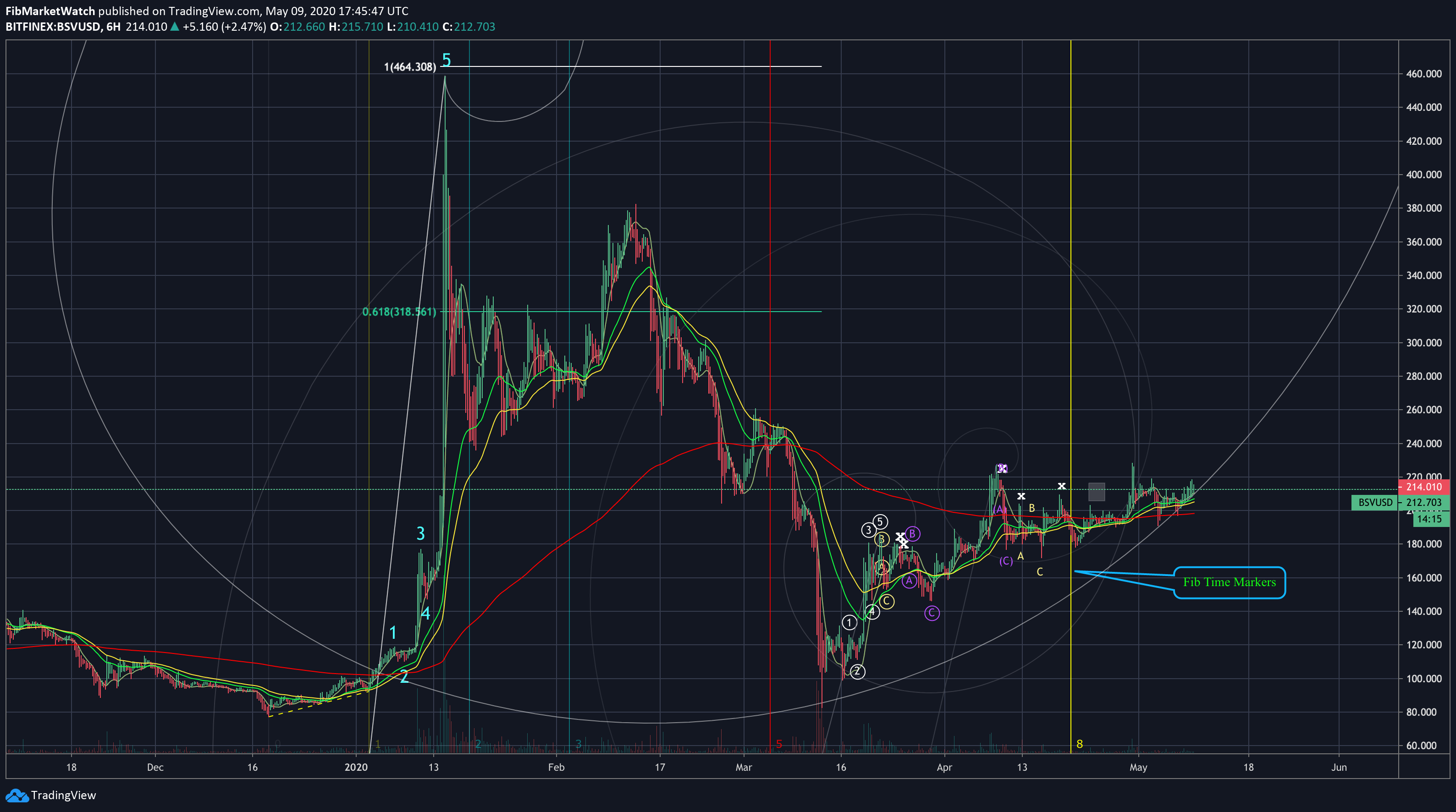Click the white circled 5 wave label
Image resolution: width=1456 pixels, height=812 pixels.
pos(880,521)
